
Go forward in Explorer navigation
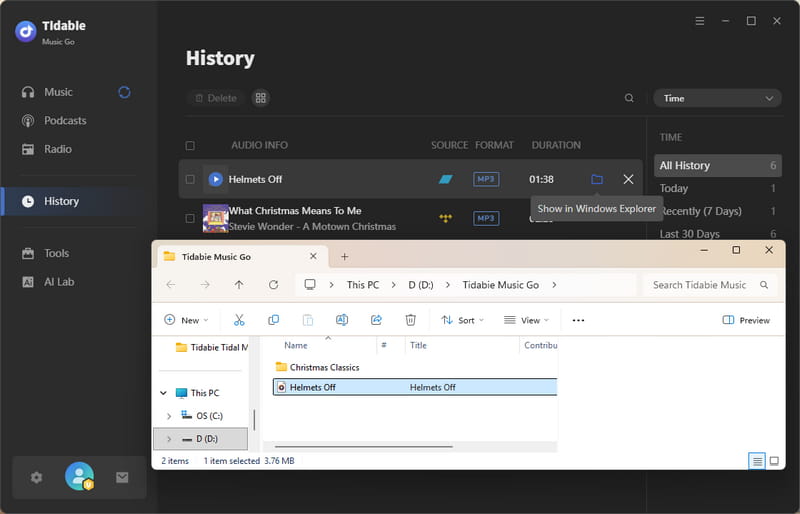tap(205, 285)
